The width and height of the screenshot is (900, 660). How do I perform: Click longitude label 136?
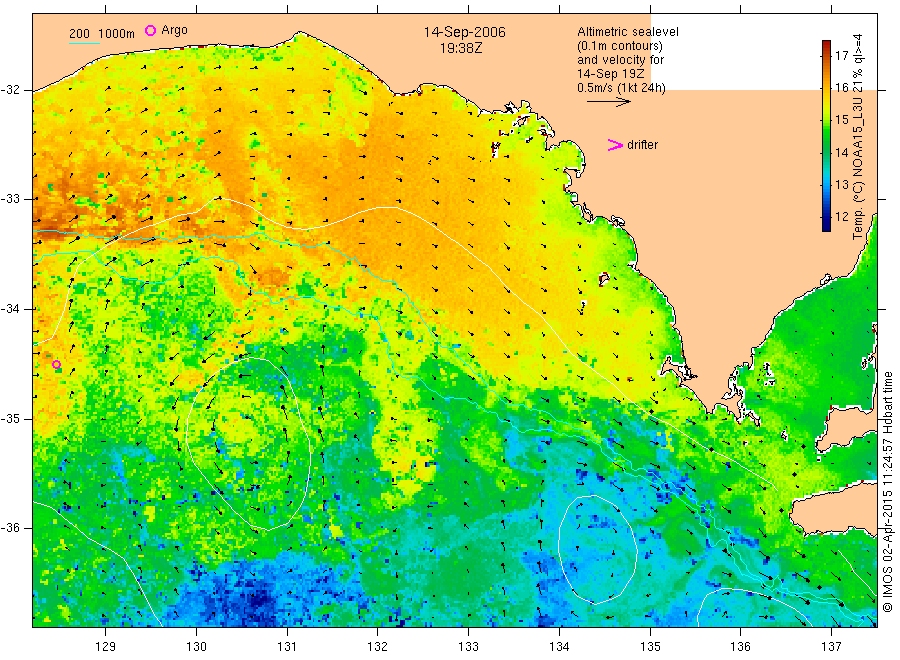point(740,647)
